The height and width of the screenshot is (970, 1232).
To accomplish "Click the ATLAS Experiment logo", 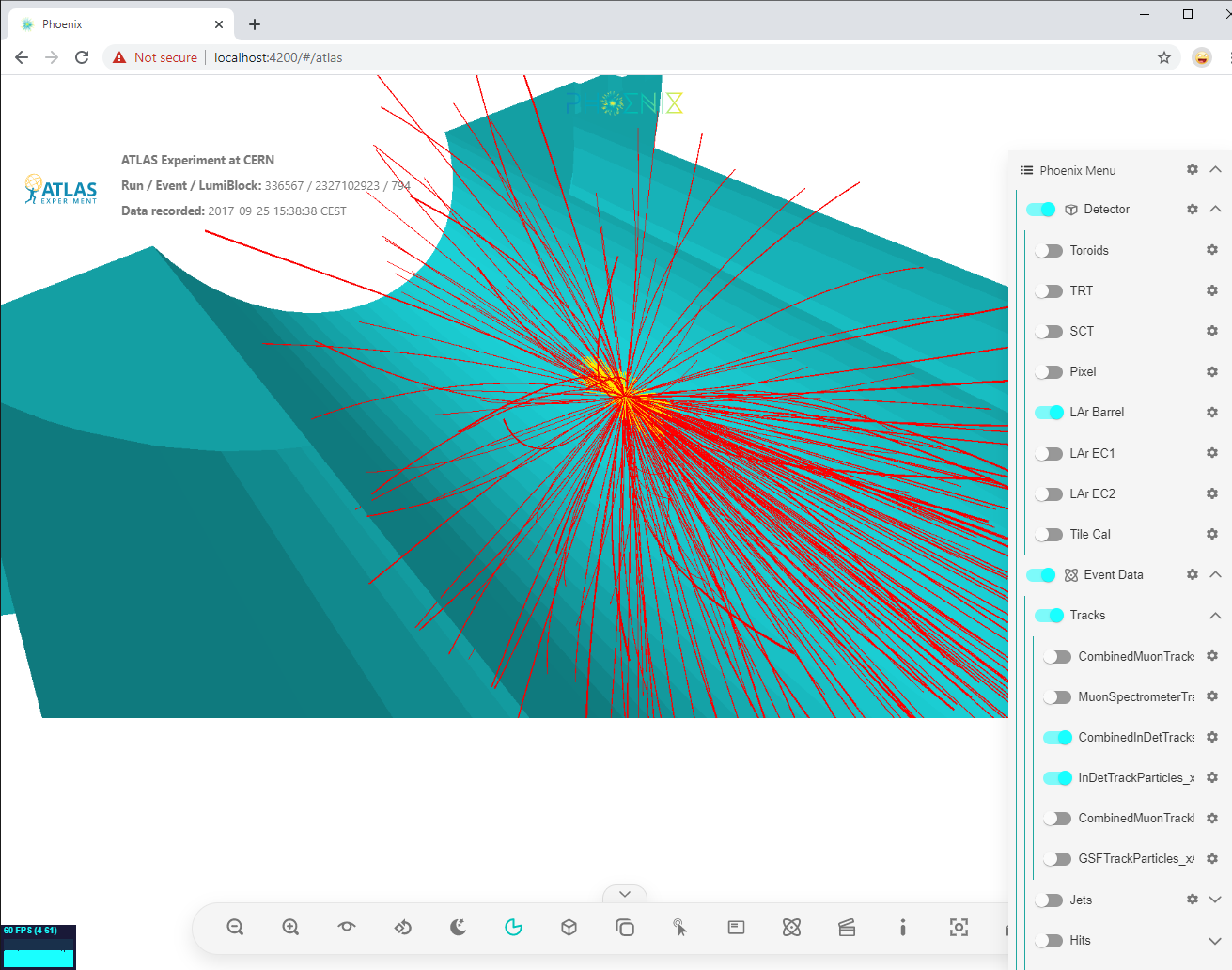I will 61,189.
